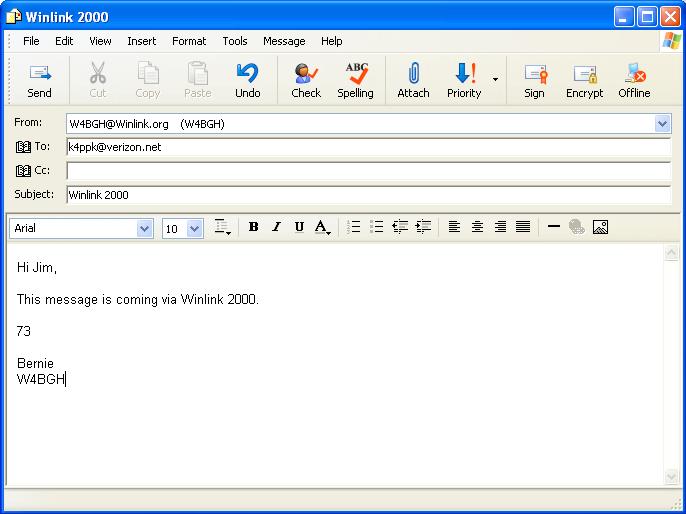
Task: Align text right
Action: (x=500, y=227)
